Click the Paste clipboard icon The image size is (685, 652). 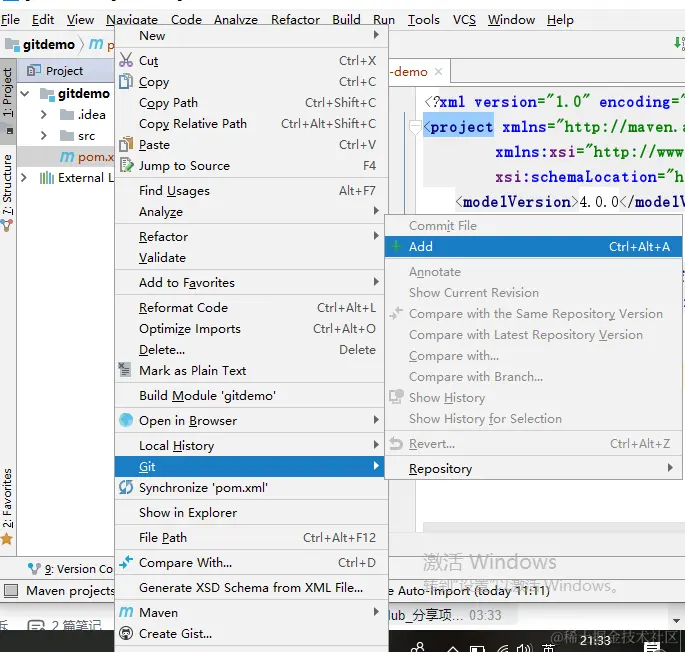coord(126,144)
